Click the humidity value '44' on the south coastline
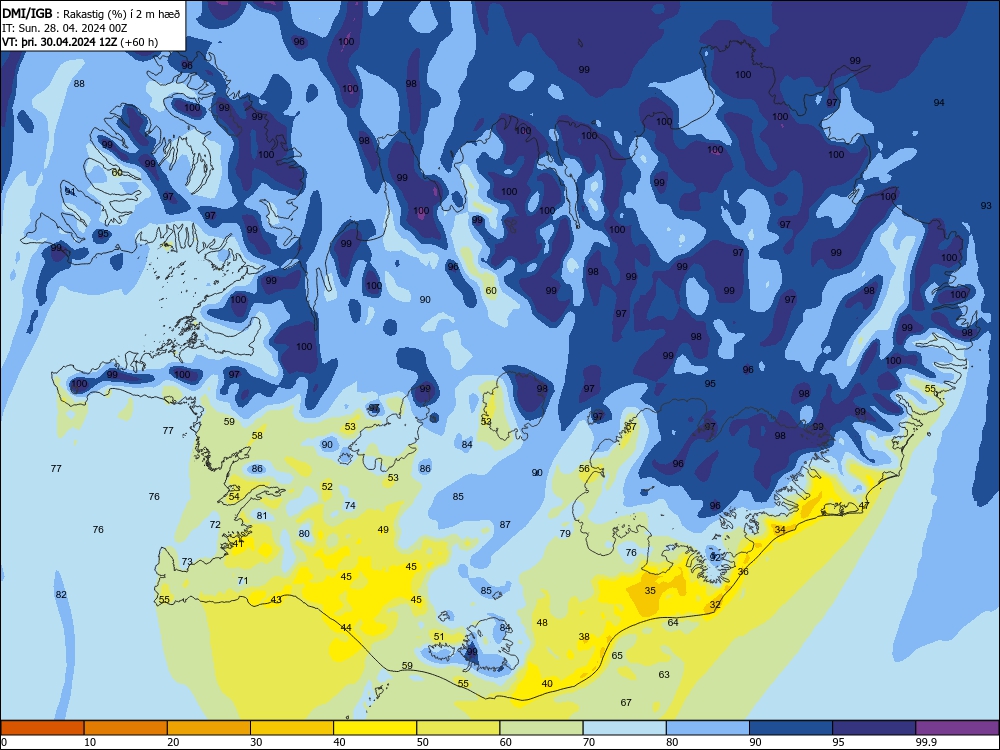Screen dimensions: 1000x750 [x=346, y=628]
